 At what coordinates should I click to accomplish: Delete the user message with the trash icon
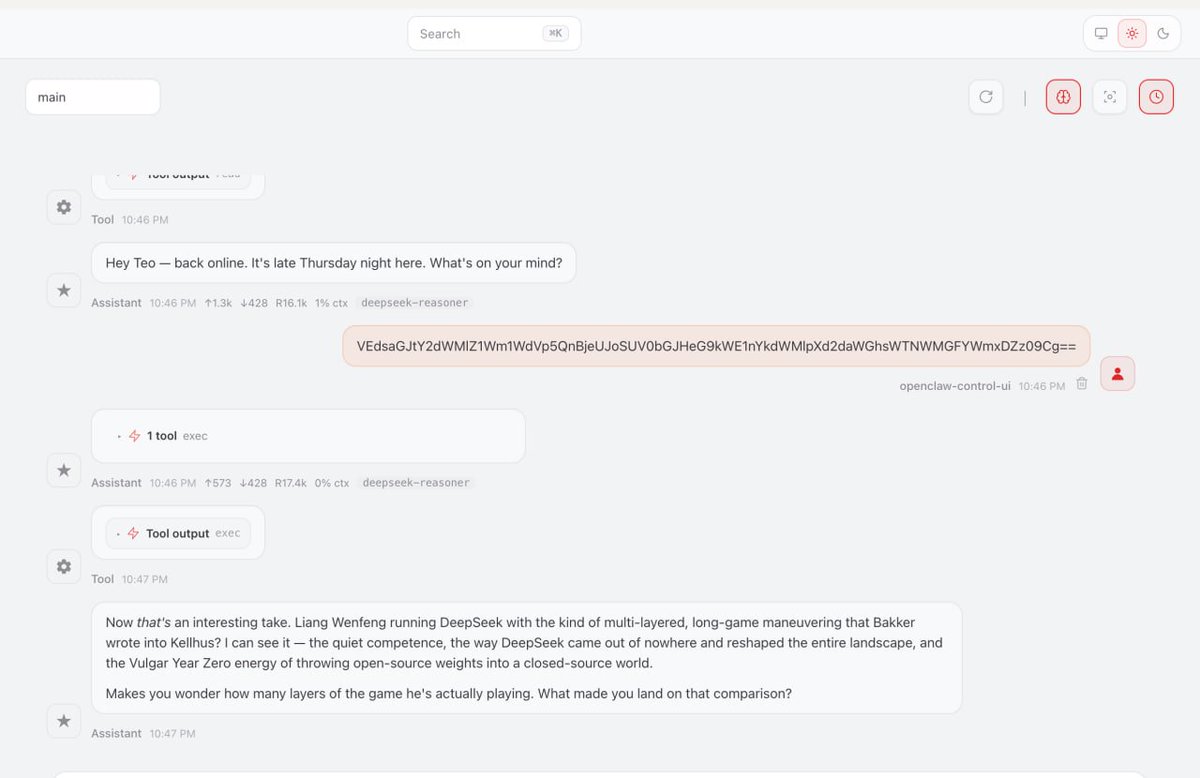(1081, 384)
